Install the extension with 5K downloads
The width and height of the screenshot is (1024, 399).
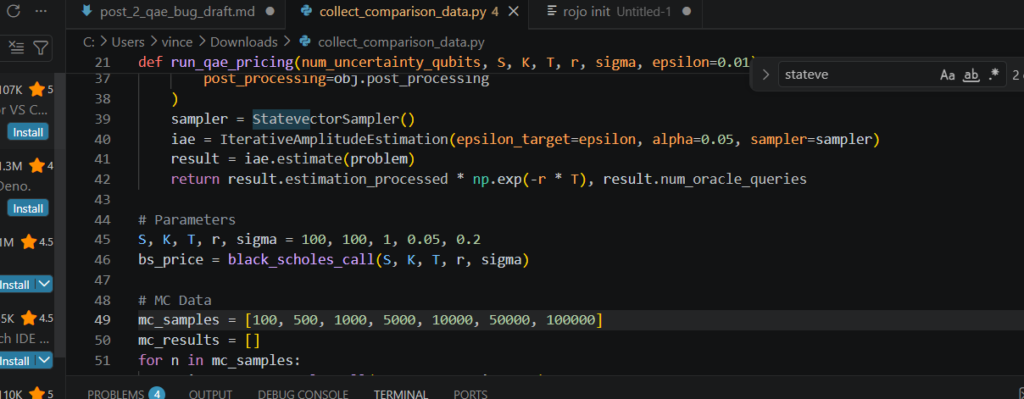coord(16,361)
